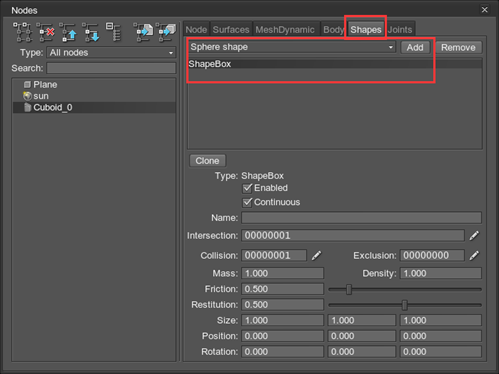The image size is (499, 374).
Task: Switch to the Surfaces tab
Action: pyautogui.click(x=231, y=30)
